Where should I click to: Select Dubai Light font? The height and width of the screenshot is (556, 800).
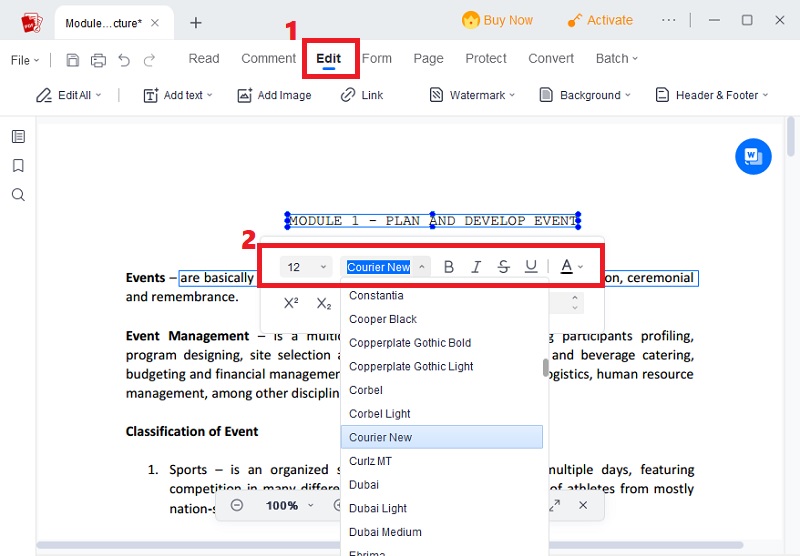pyautogui.click(x=442, y=508)
